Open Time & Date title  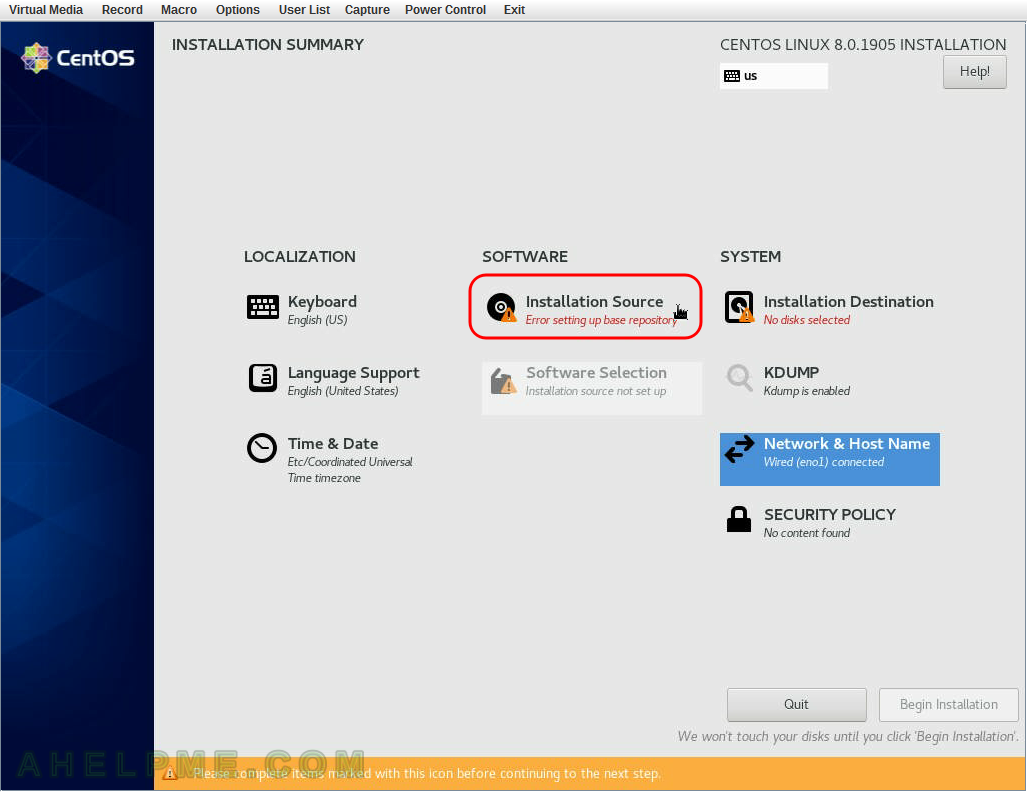point(333,443)
